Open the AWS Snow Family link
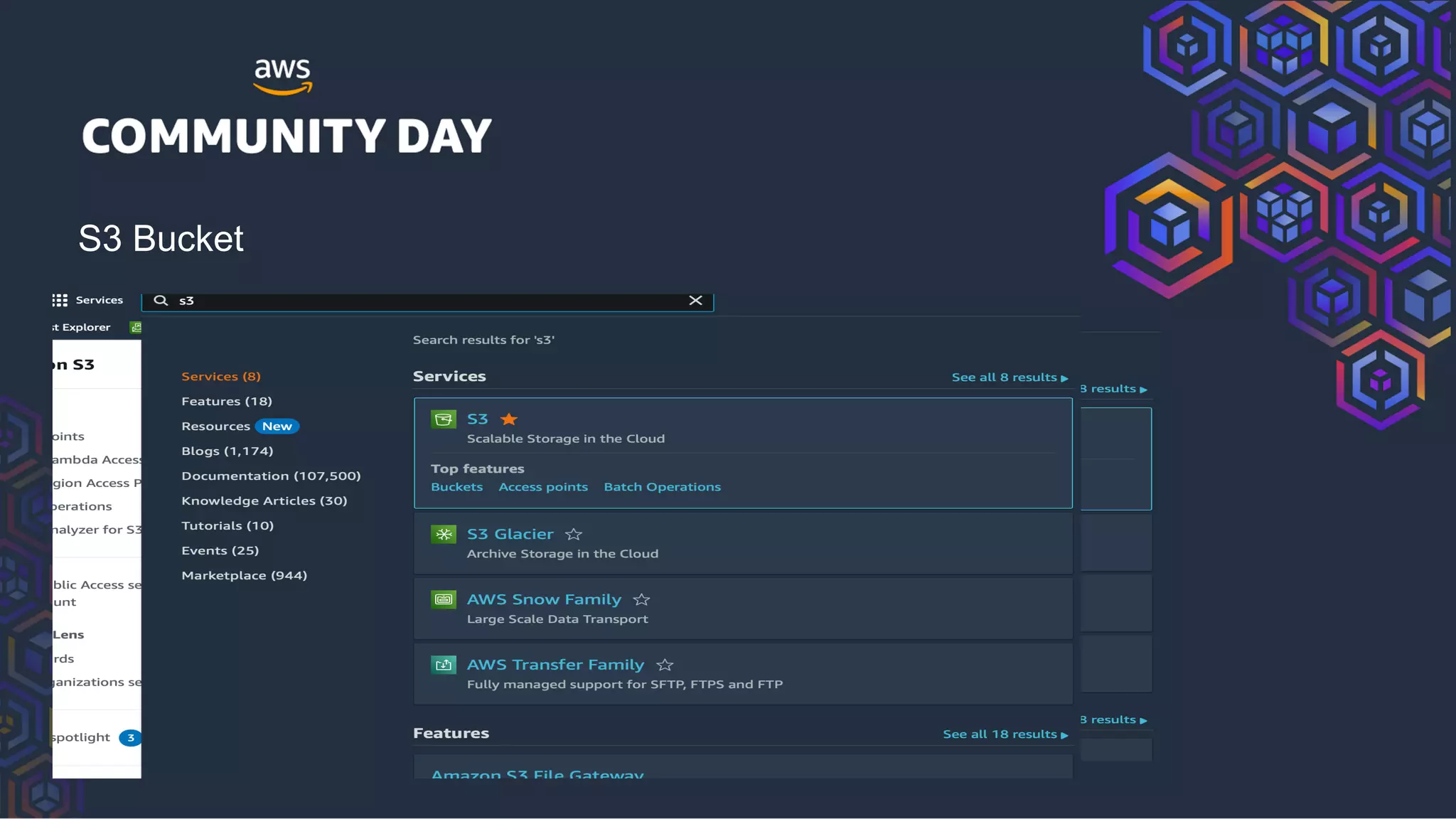This screenshot has width=1456, height=819. click(x=544, y=599)
